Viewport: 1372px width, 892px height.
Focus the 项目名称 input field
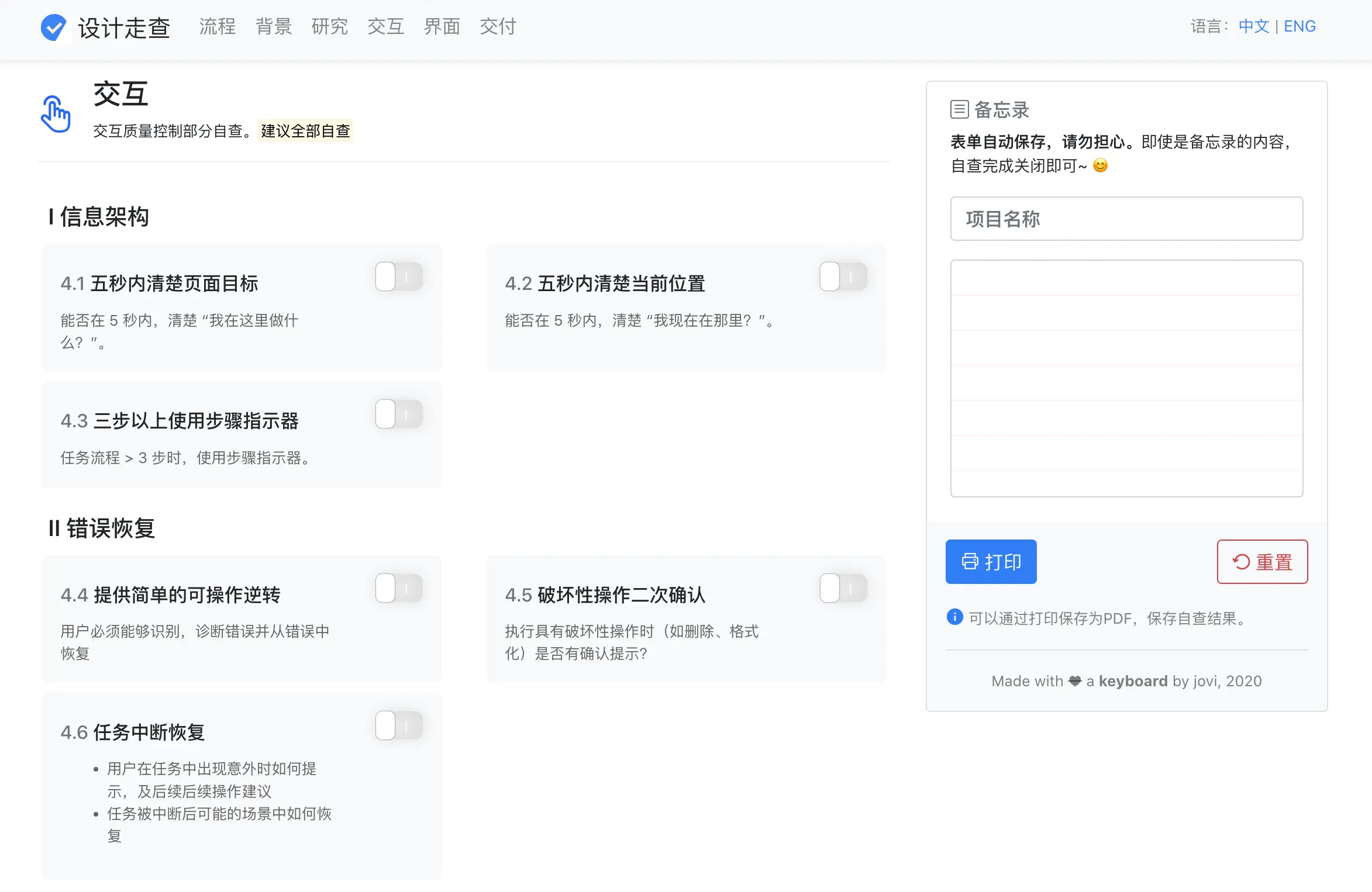coord(1126,219)
